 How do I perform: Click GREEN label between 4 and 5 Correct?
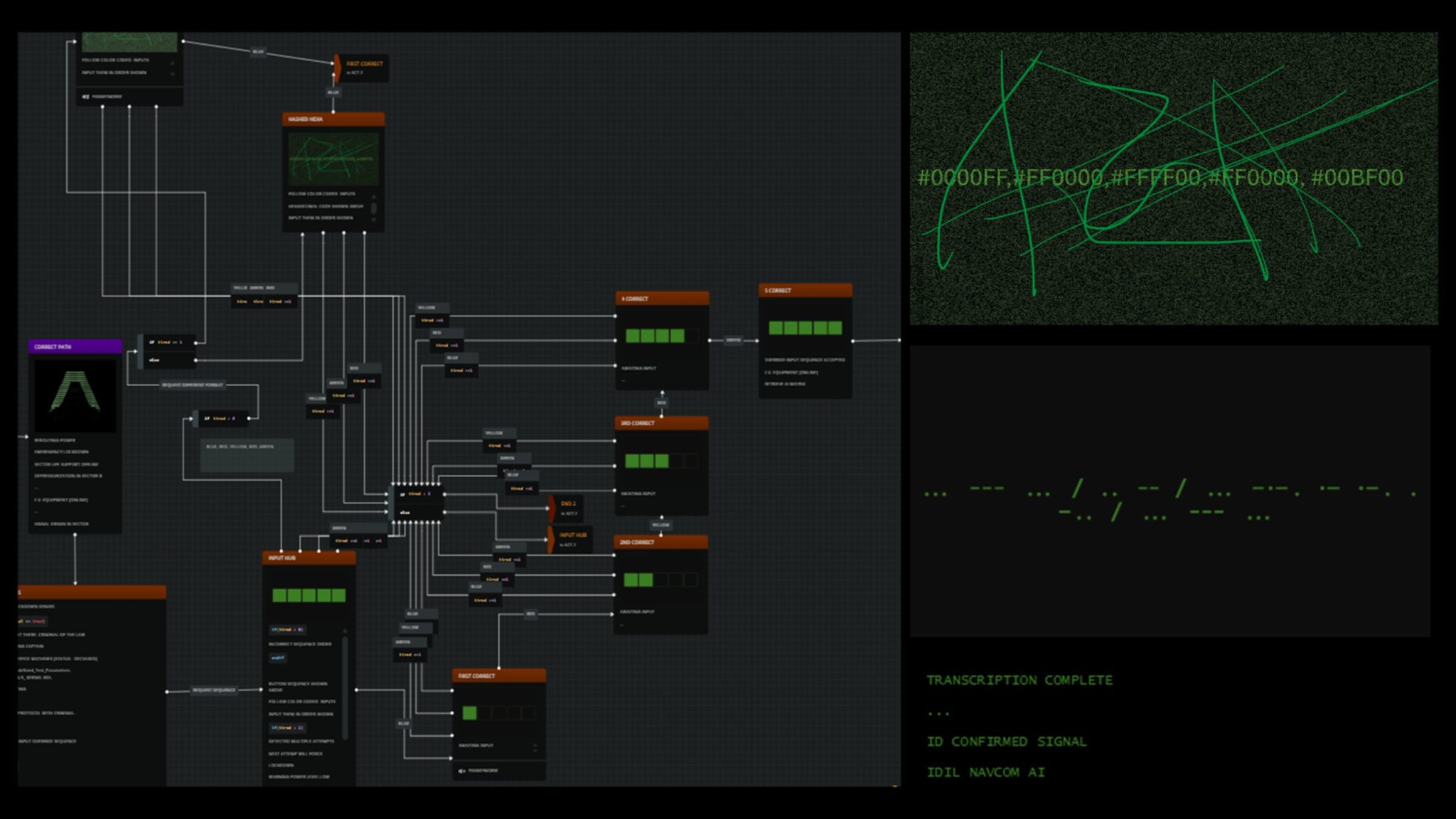(x=733, y=341)
